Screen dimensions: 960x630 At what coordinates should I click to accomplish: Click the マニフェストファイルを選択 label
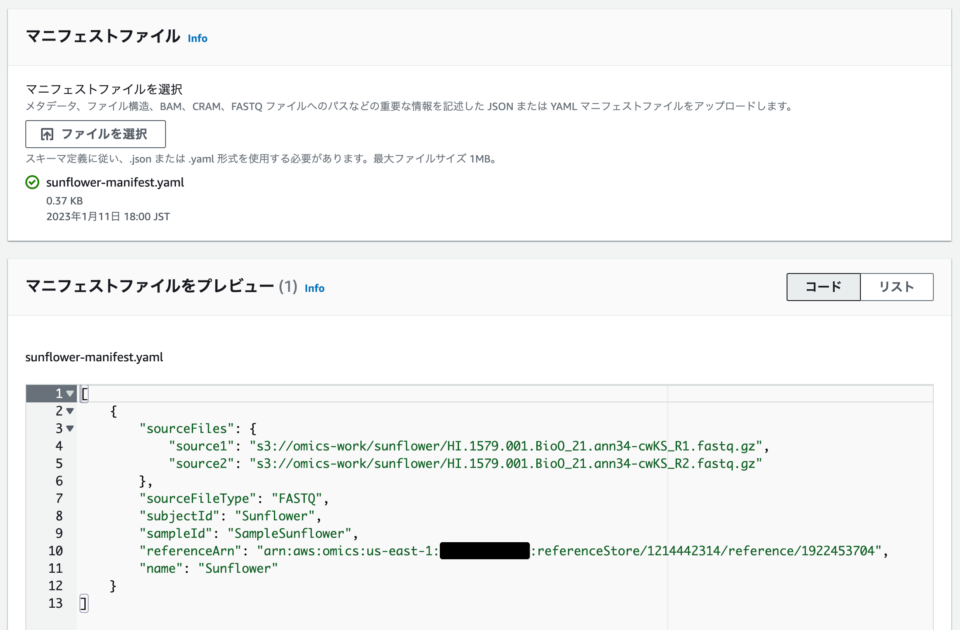click(104, 89)
